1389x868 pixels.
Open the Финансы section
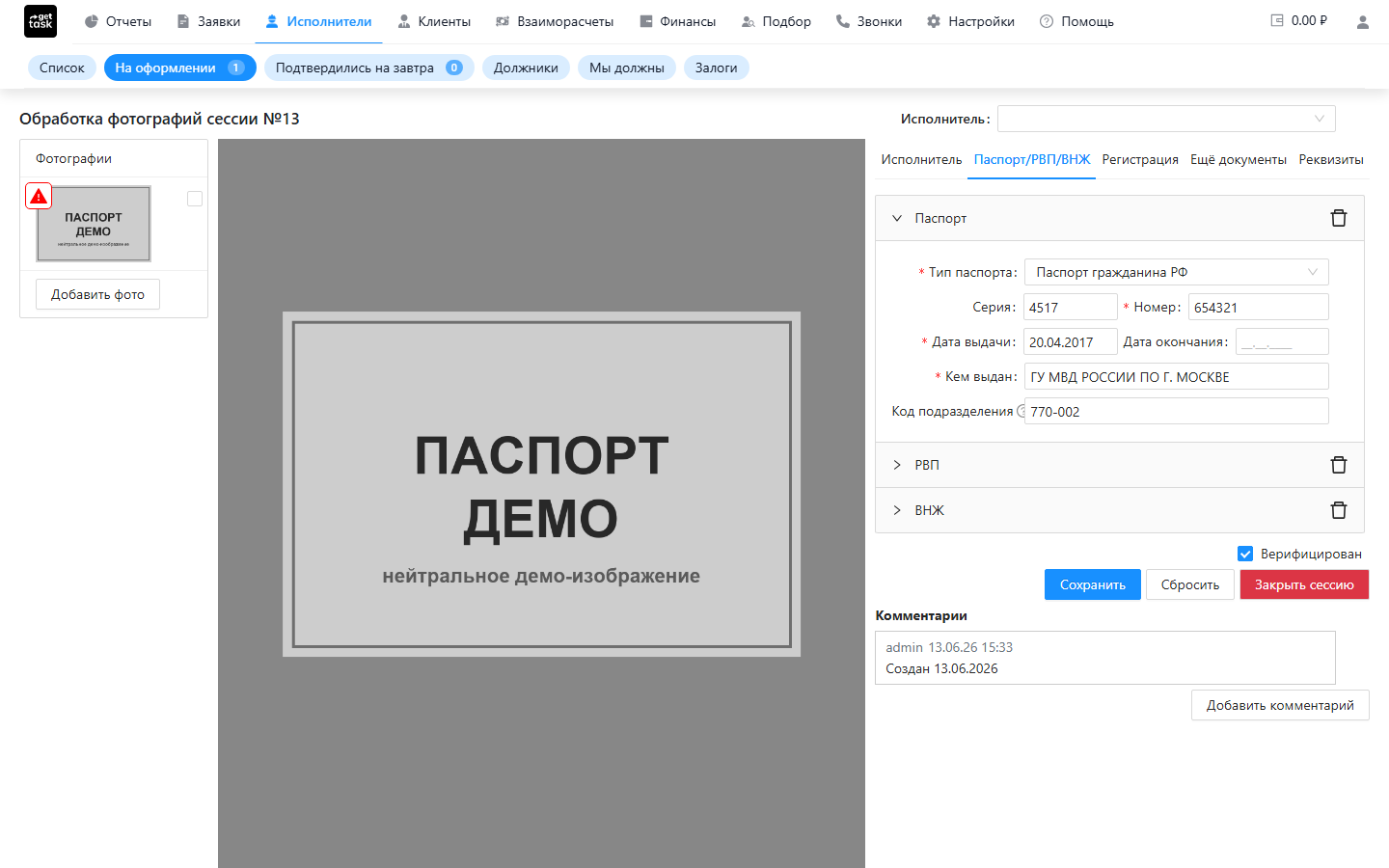pyautogui.click(x=677, y=21)
